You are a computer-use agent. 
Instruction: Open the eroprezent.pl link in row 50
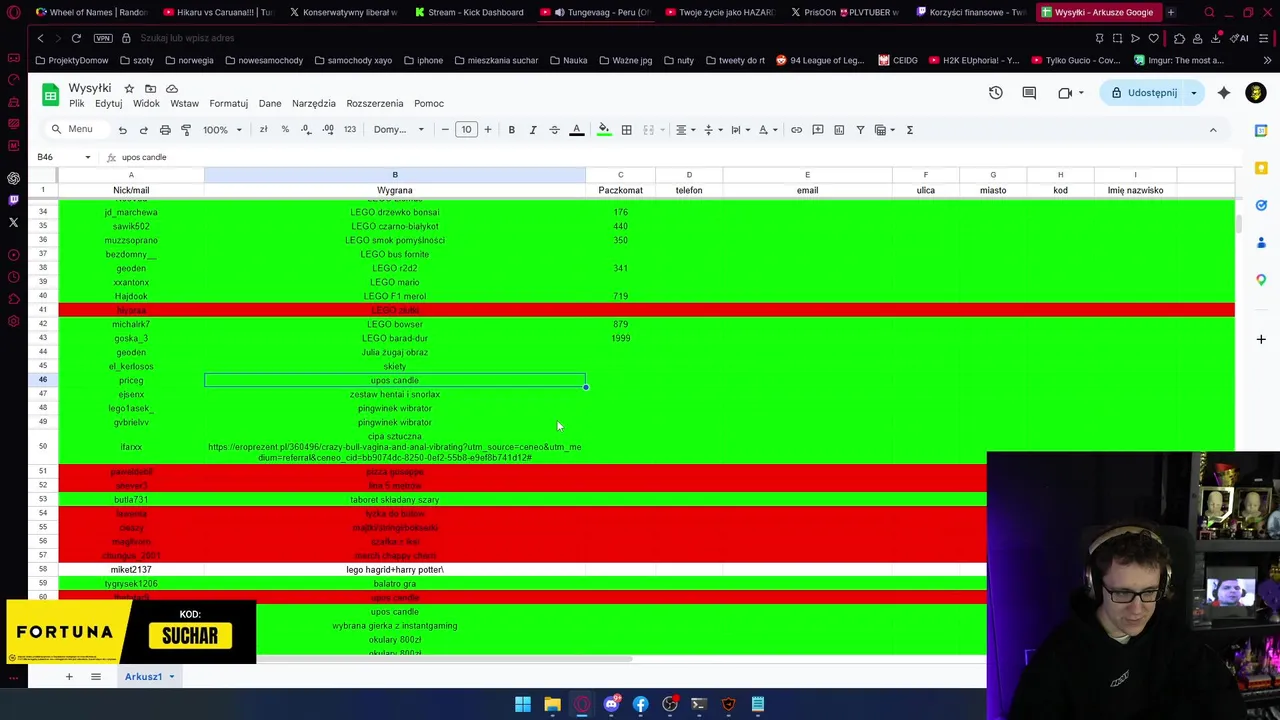(x=394, y=452)
